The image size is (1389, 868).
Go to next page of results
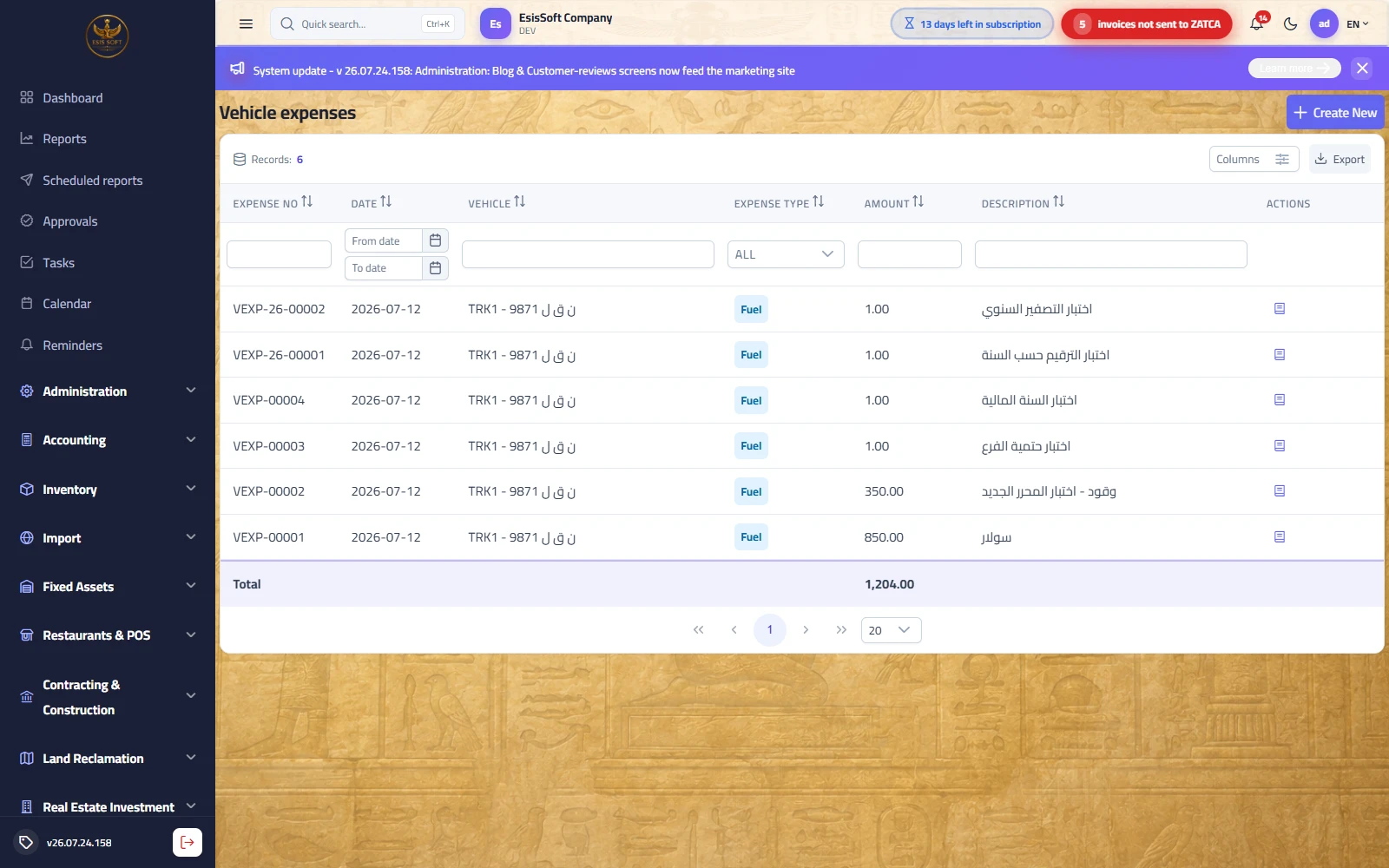pos(806,630)
